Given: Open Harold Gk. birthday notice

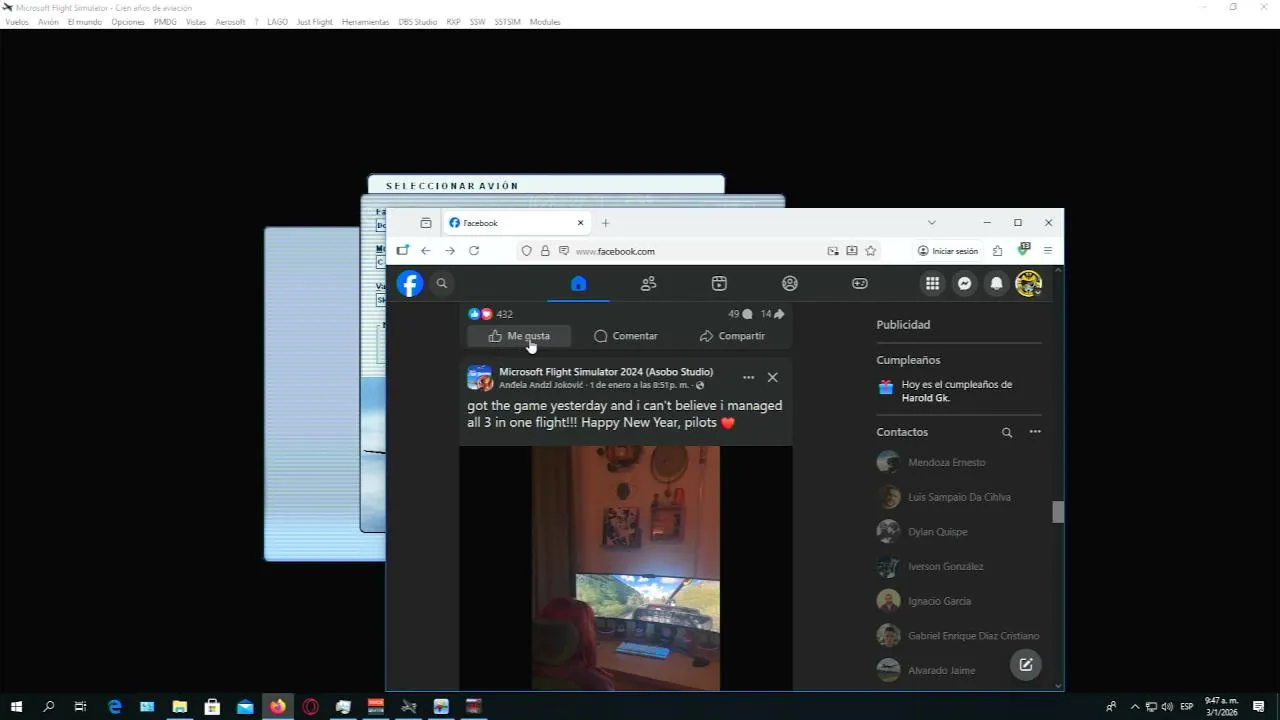Looking at the screenshot, I should [x=958, y=391].
